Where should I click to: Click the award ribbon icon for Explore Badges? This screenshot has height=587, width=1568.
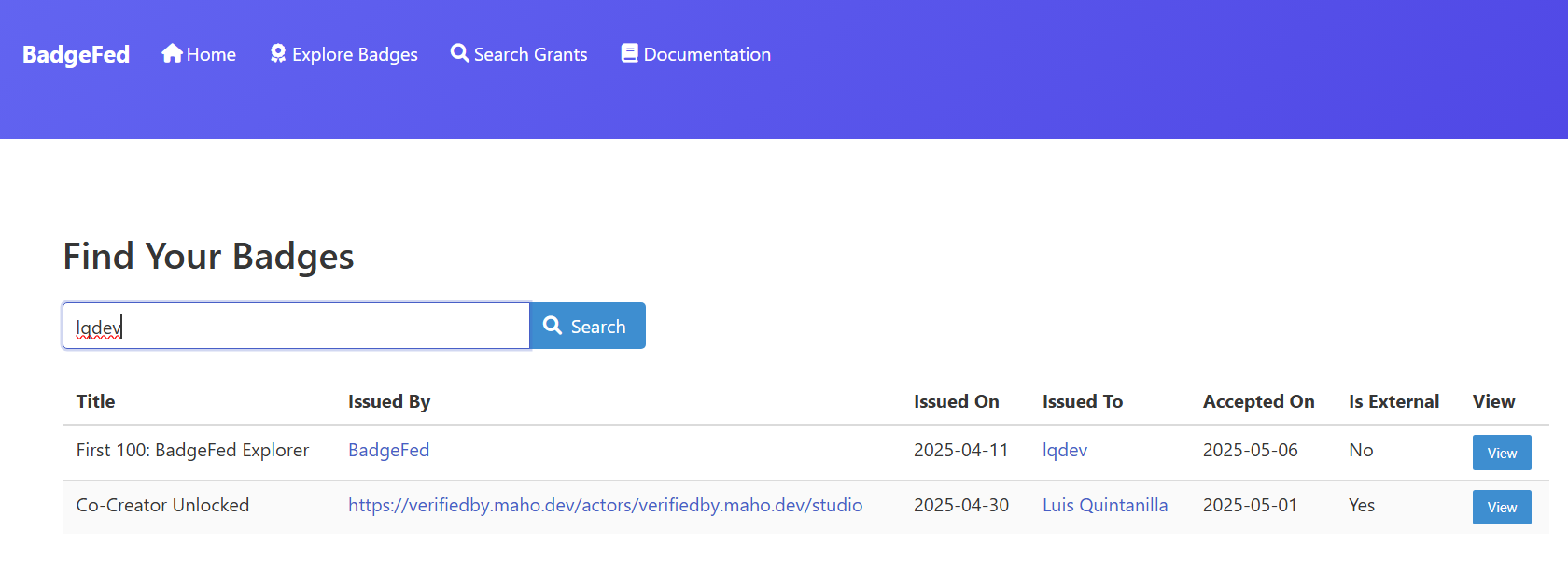point(278,53)
